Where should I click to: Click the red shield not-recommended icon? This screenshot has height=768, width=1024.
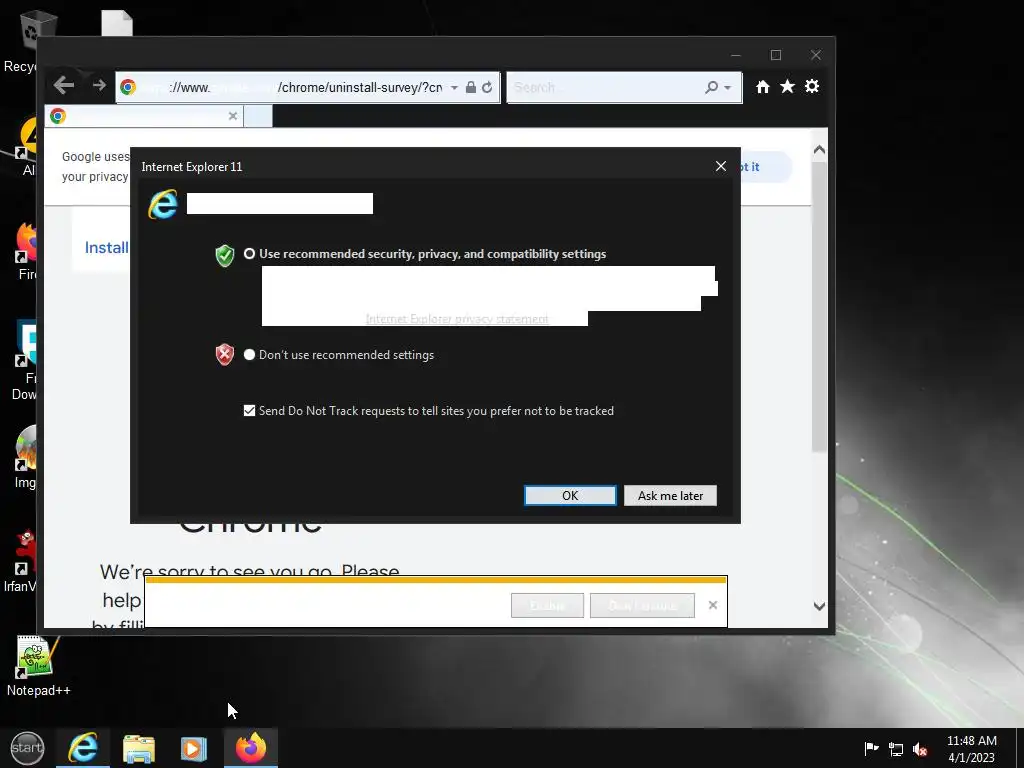point(225,355)
